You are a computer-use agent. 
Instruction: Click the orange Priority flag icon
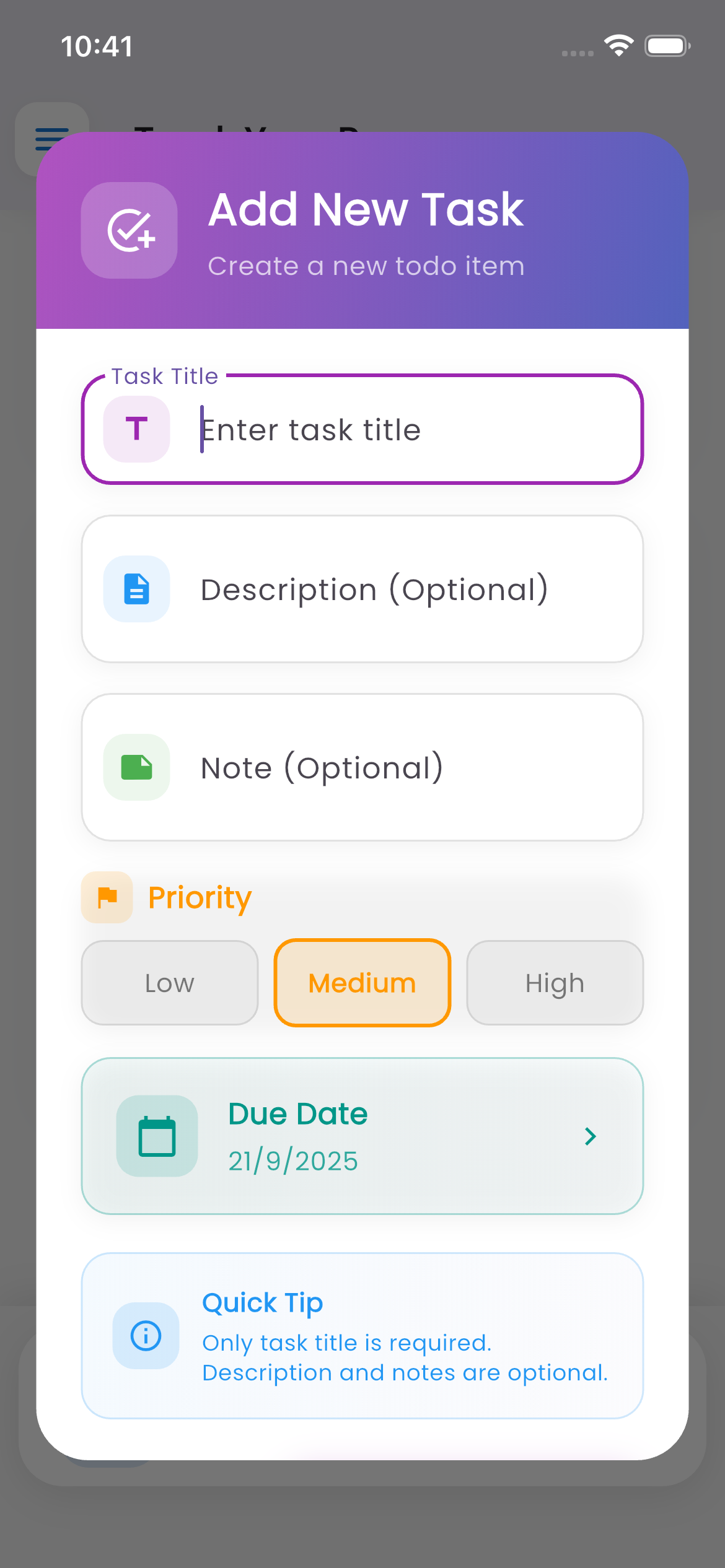[107, 897]
